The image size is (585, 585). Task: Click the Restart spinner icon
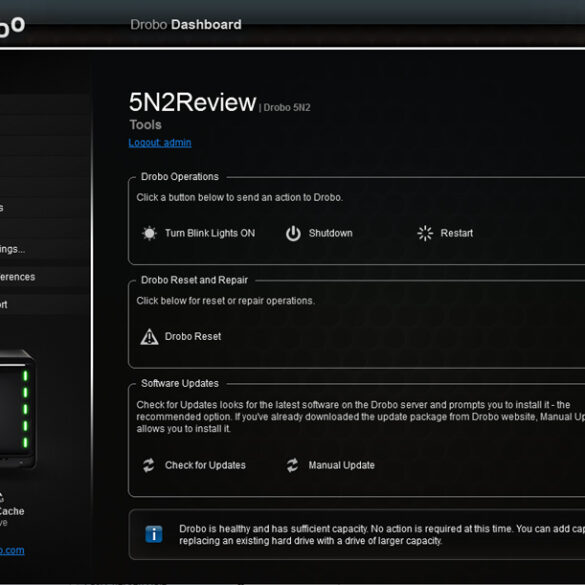click(425, 233)
